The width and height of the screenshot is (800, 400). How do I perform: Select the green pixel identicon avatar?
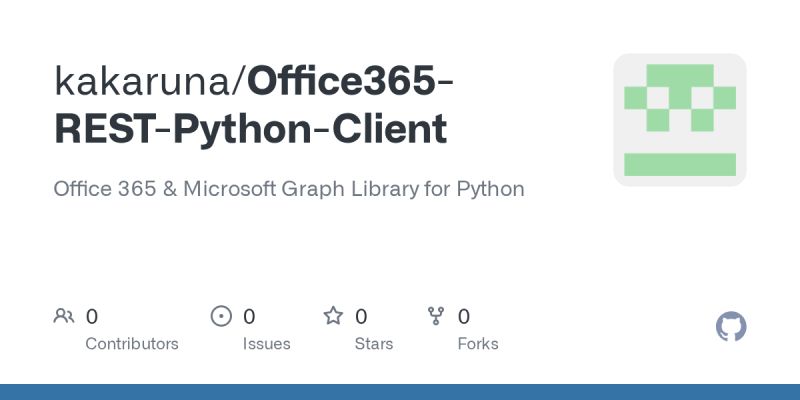[x=680, y=120]
